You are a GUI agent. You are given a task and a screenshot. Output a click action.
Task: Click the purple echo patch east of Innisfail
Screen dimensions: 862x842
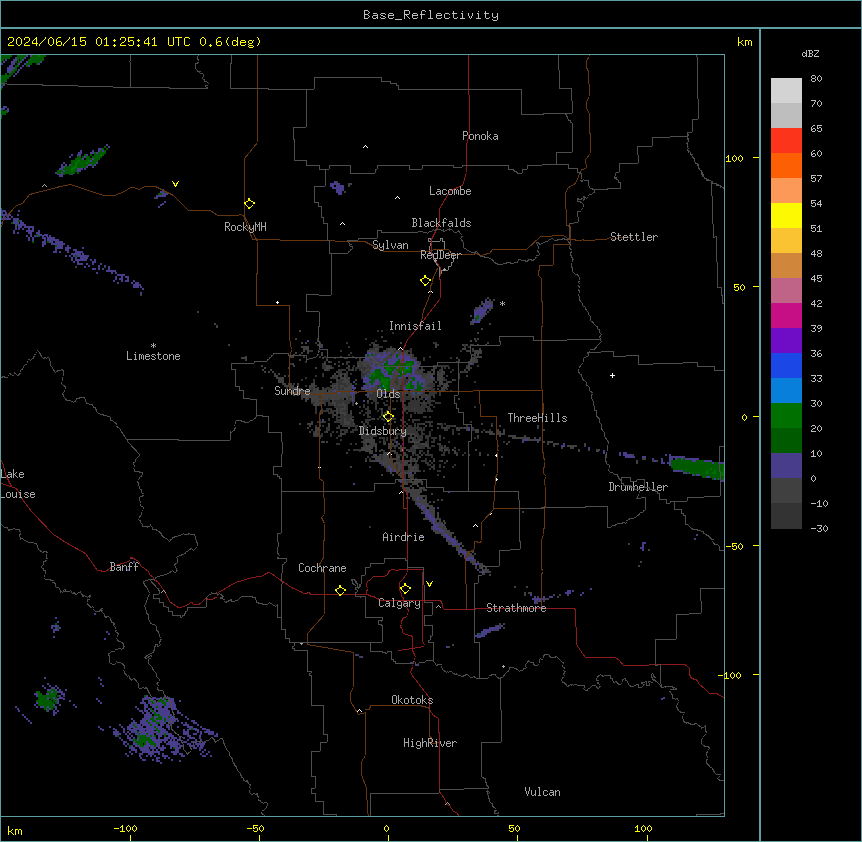click(x=482, y=311)
